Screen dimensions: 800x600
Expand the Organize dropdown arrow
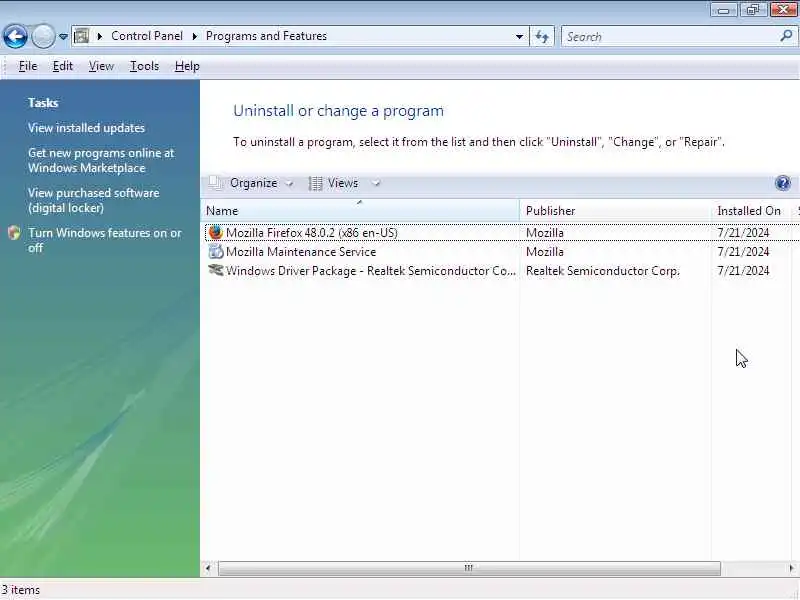click(x=289, y=184)
